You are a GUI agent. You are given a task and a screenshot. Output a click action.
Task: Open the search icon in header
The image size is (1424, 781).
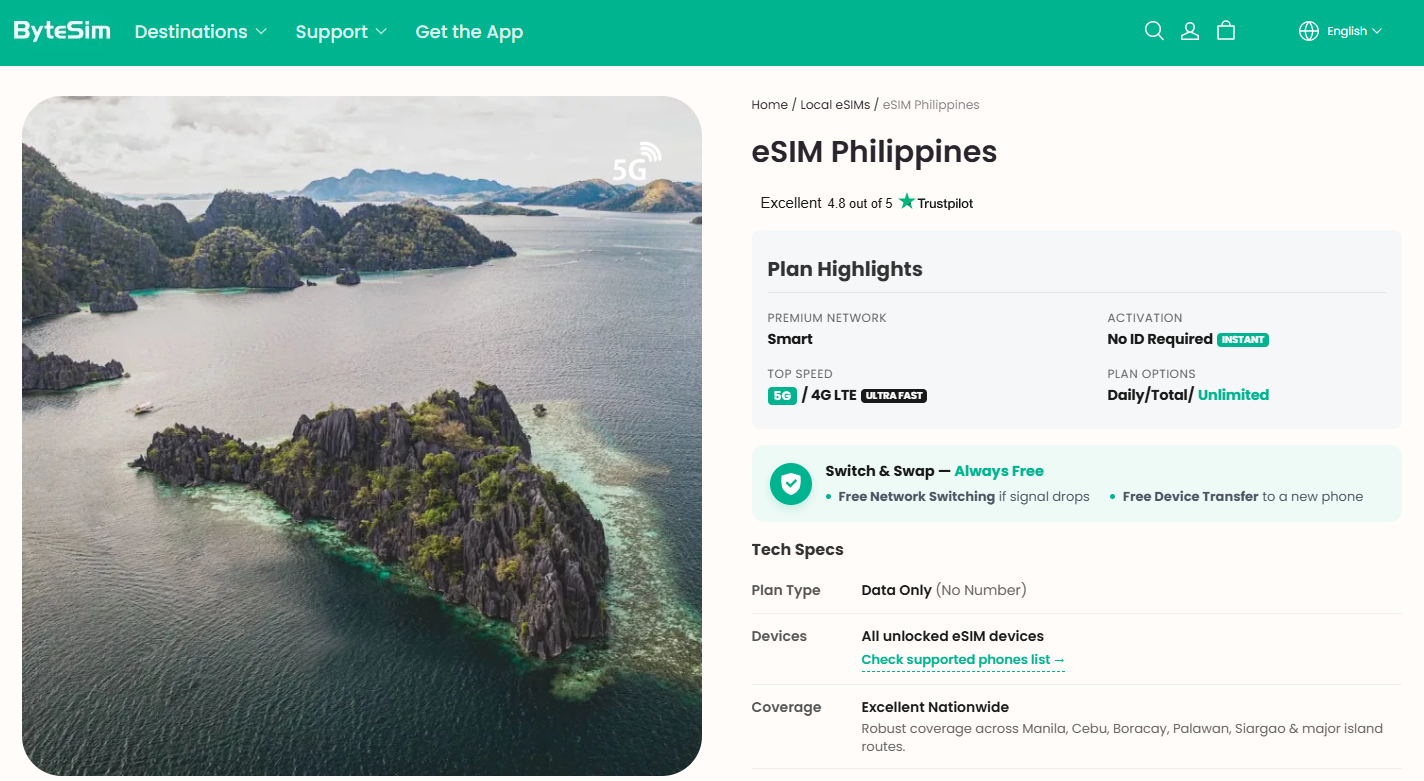pyautogui.click(x=1154, y=31)
